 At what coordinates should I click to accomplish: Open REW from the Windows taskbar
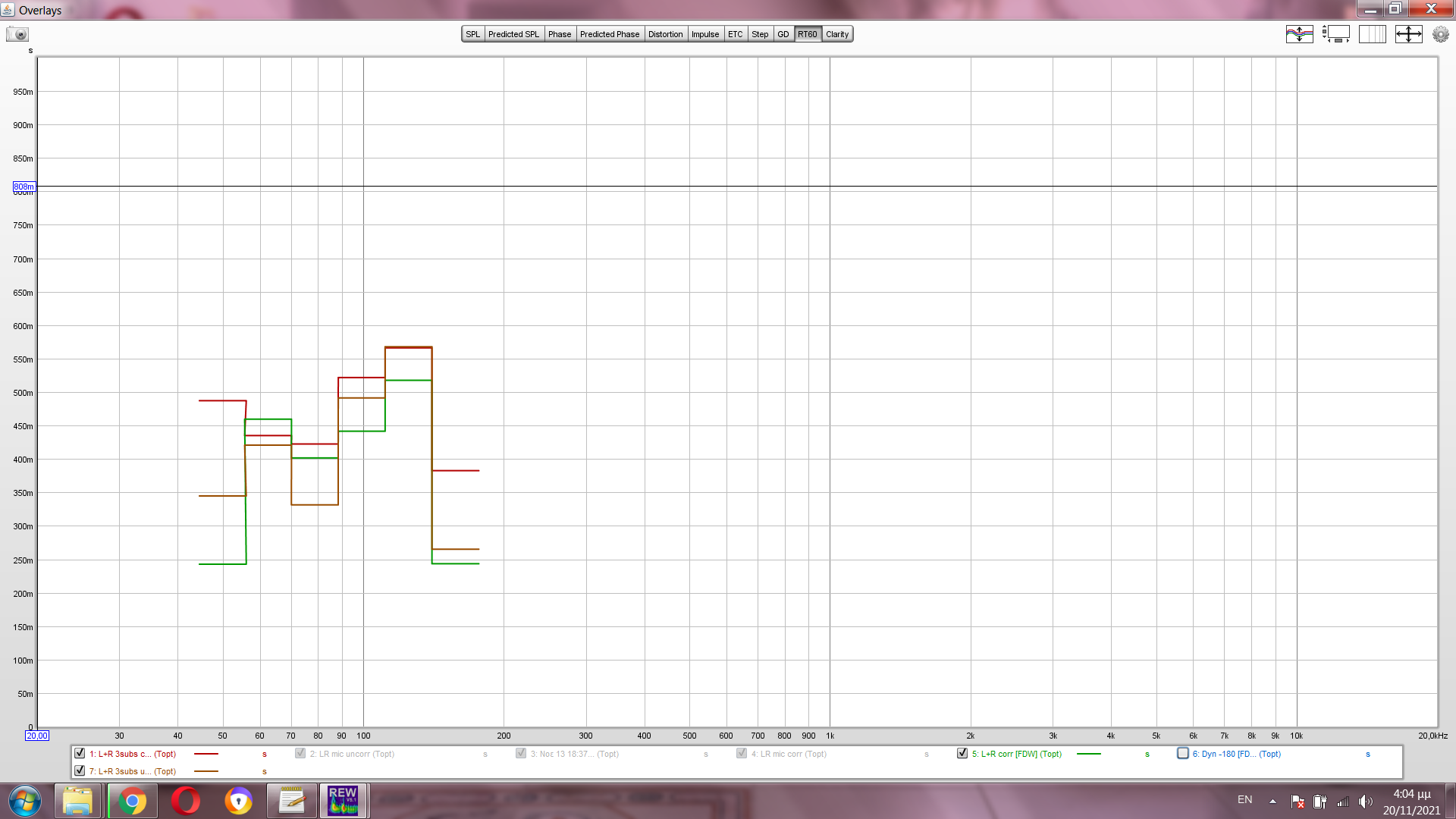[x=343, y=801]
